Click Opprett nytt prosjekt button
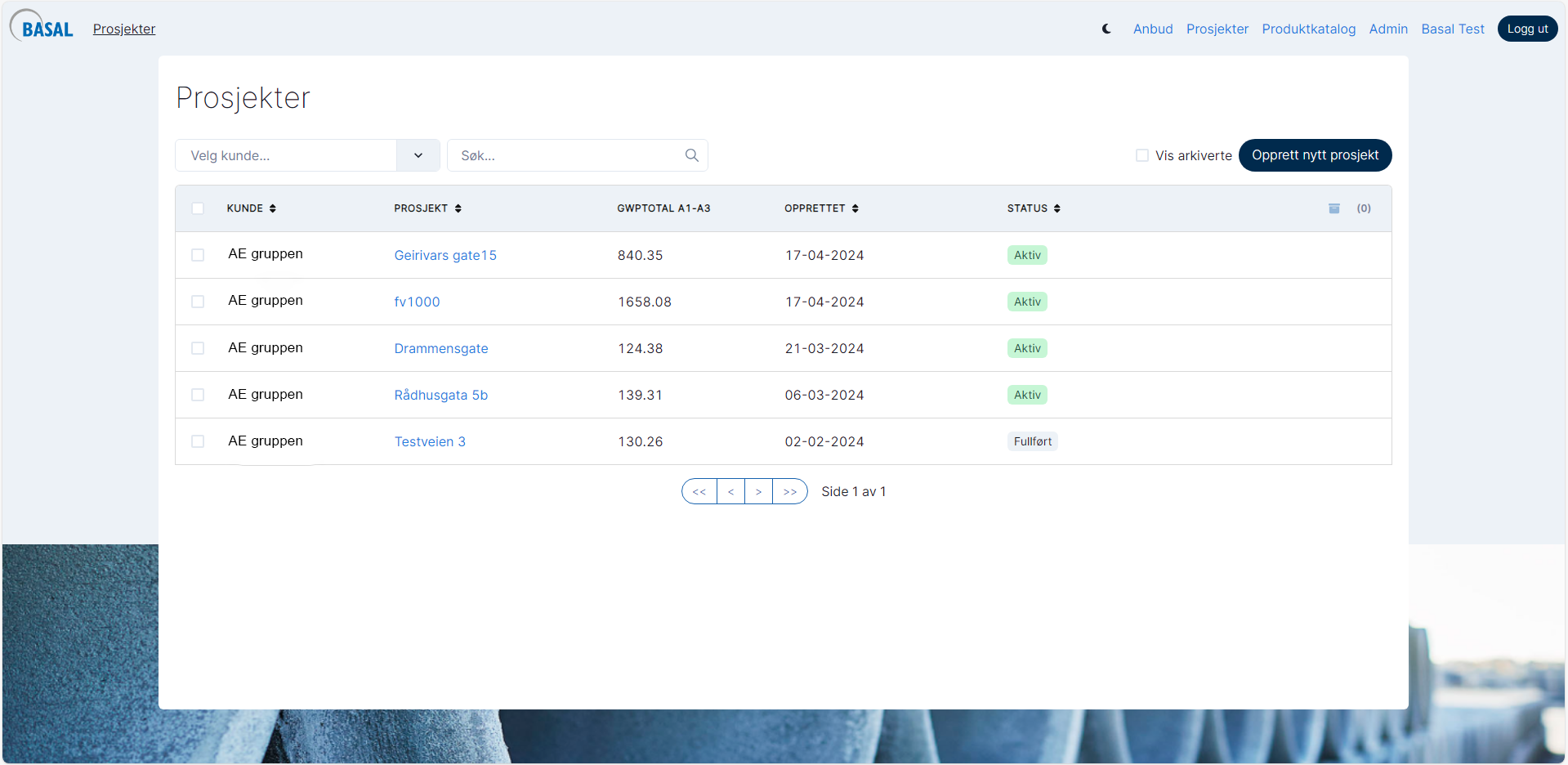 tap(1315, 155)
